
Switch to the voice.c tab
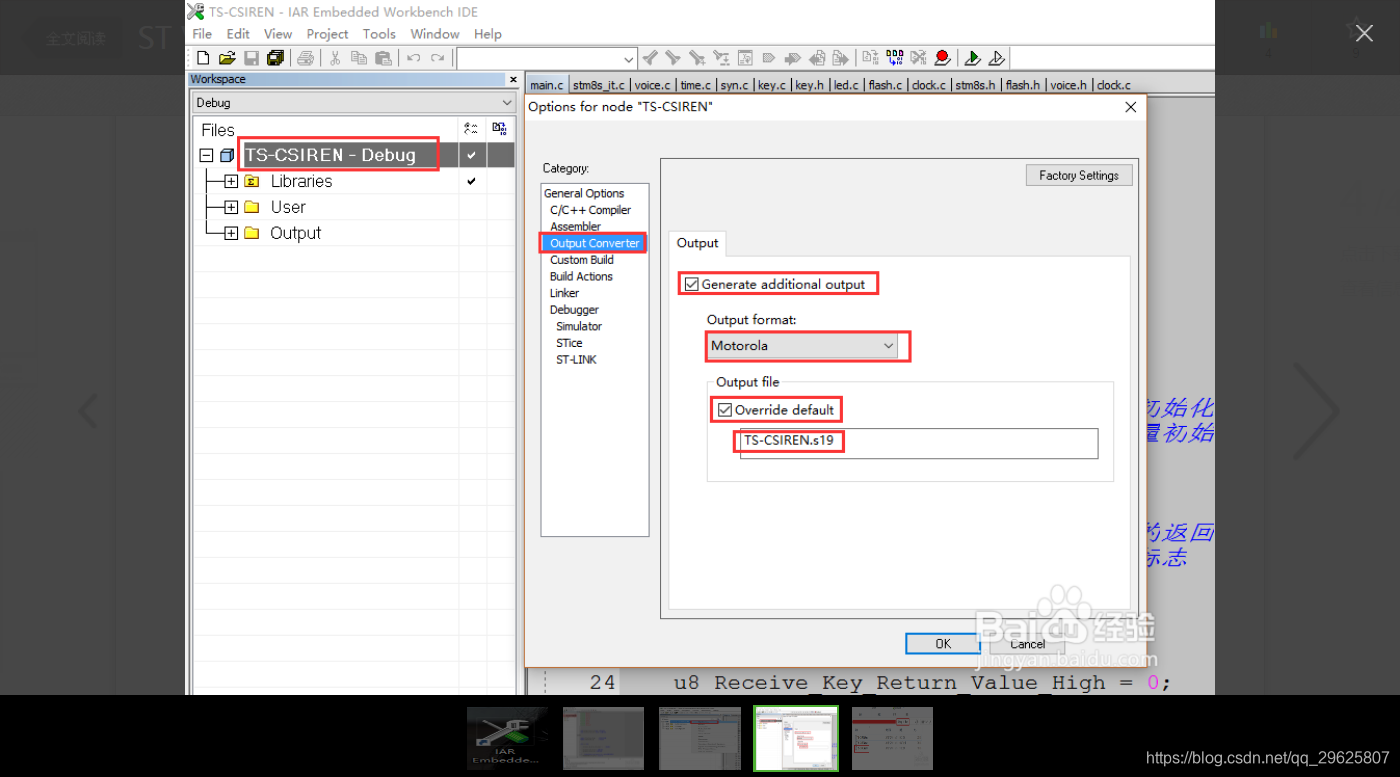[653, 85]
